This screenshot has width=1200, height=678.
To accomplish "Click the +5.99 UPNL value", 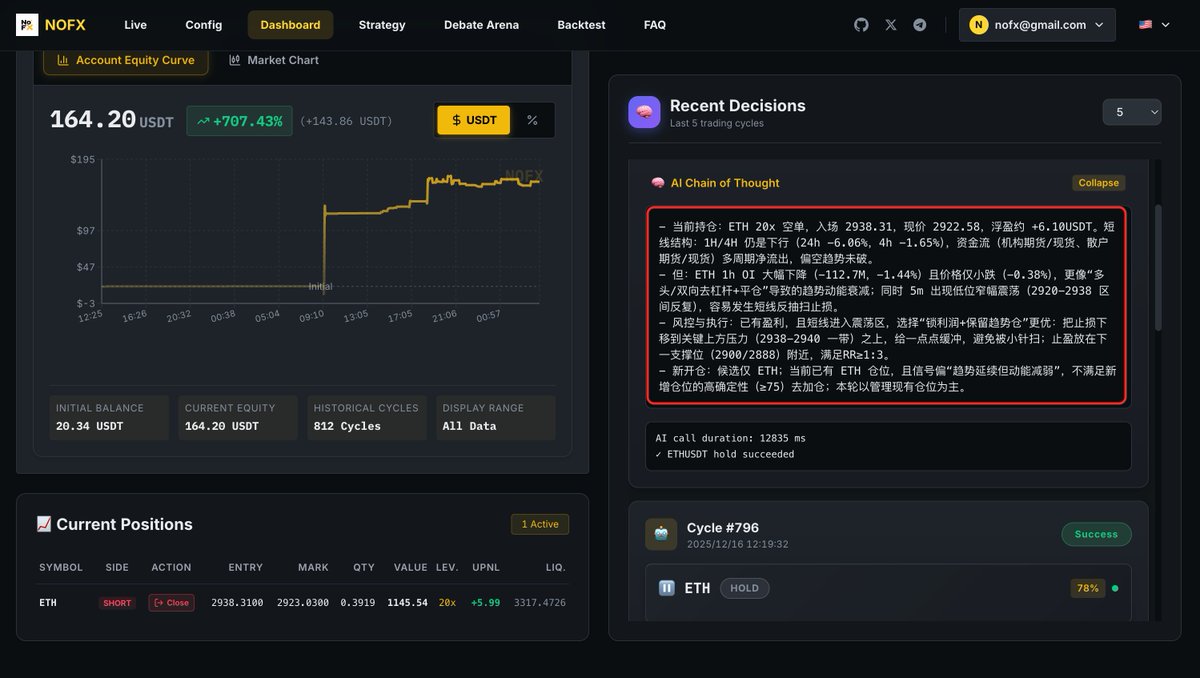I will [485, 603].
